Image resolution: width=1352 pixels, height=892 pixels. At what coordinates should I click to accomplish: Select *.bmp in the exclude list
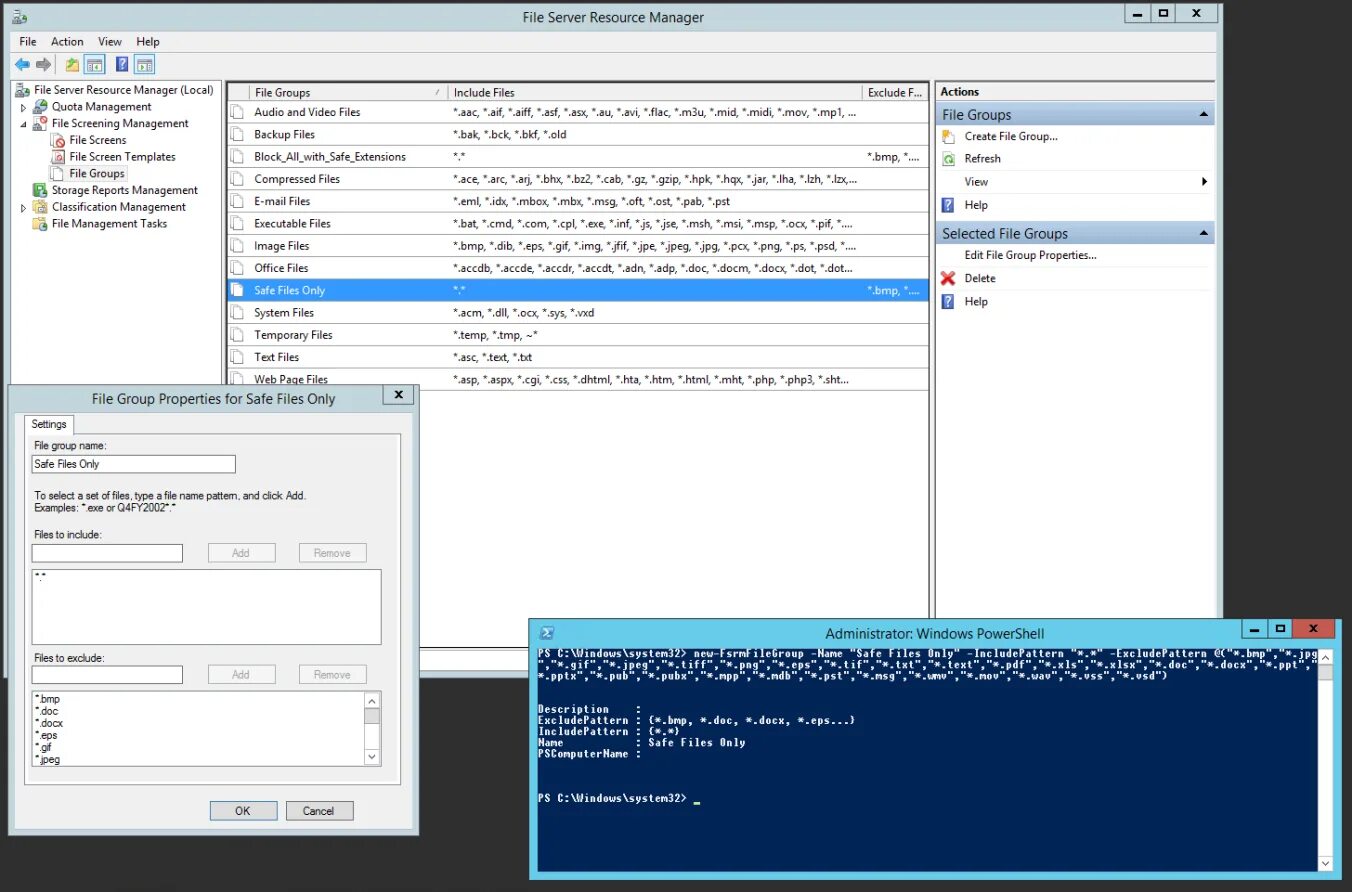(x=47, y=699)
